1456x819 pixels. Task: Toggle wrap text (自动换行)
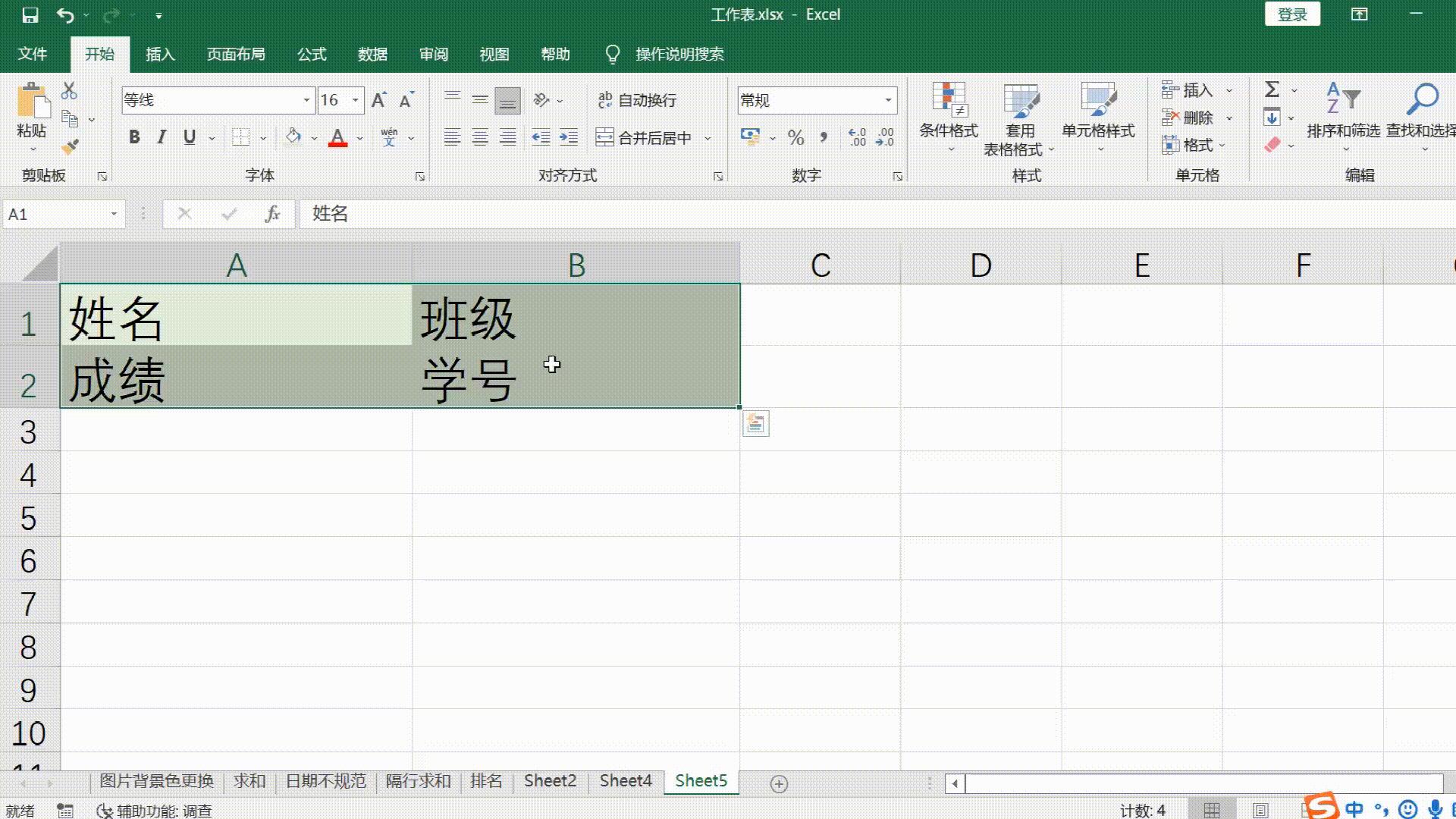(x=637, y=99)
